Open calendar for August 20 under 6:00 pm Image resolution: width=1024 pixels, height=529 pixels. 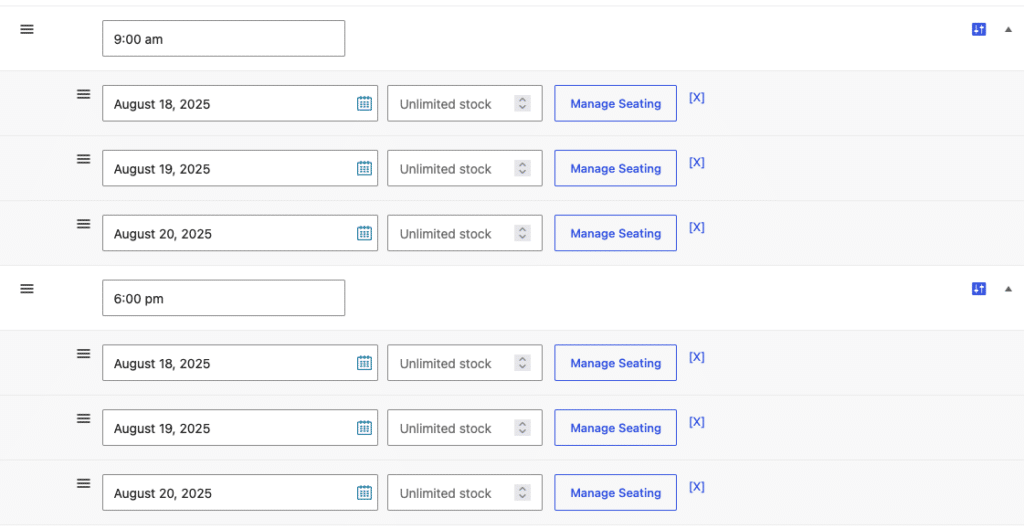[x=364, y=492]
